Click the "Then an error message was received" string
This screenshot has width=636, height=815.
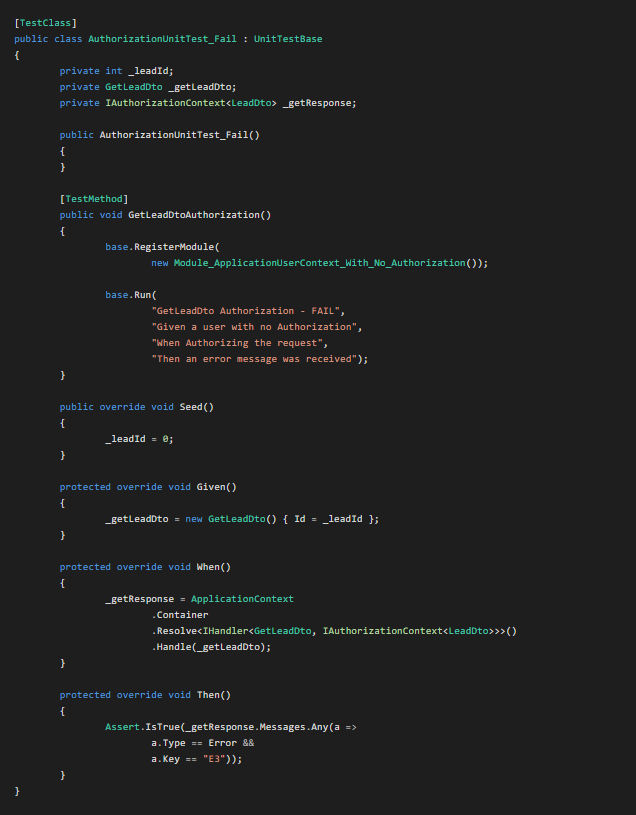[x=258, y=358]
